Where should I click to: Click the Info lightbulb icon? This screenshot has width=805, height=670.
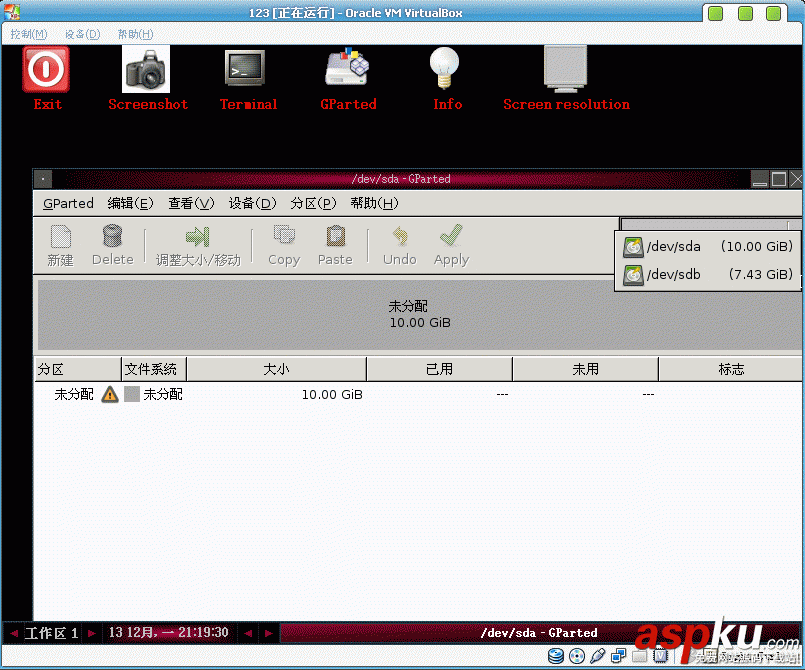point(445,68)
